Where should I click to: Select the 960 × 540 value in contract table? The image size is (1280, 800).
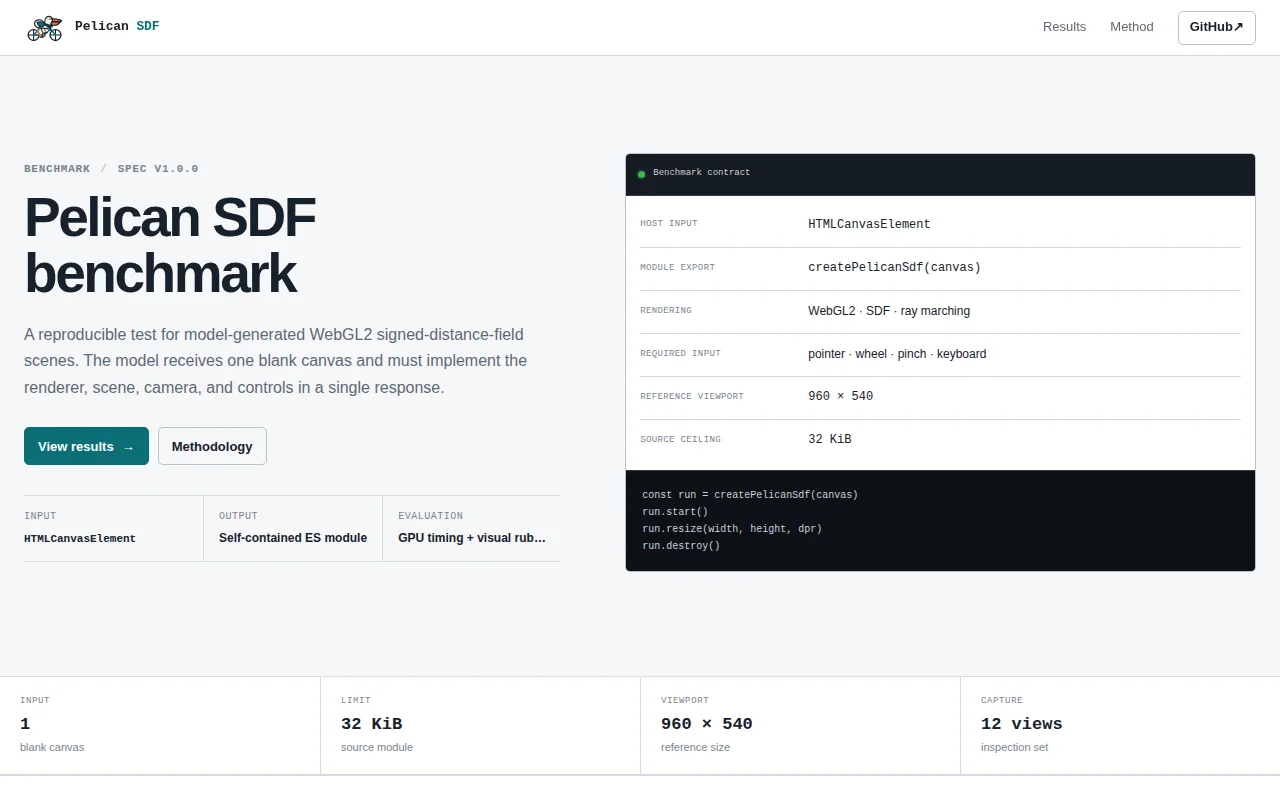[x=840, y=396]
